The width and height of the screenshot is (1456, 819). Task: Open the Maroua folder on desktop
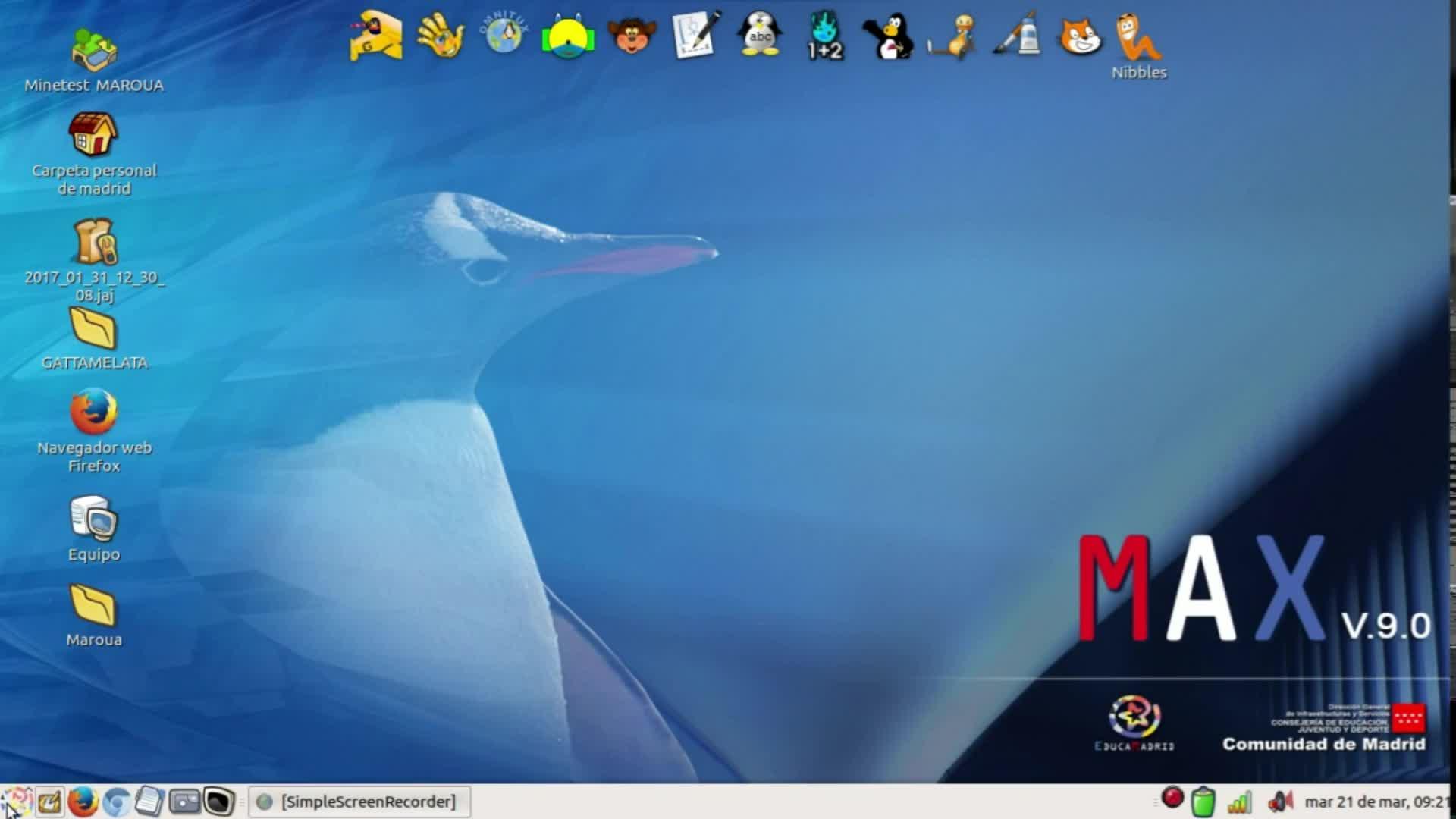coord(94,606)
